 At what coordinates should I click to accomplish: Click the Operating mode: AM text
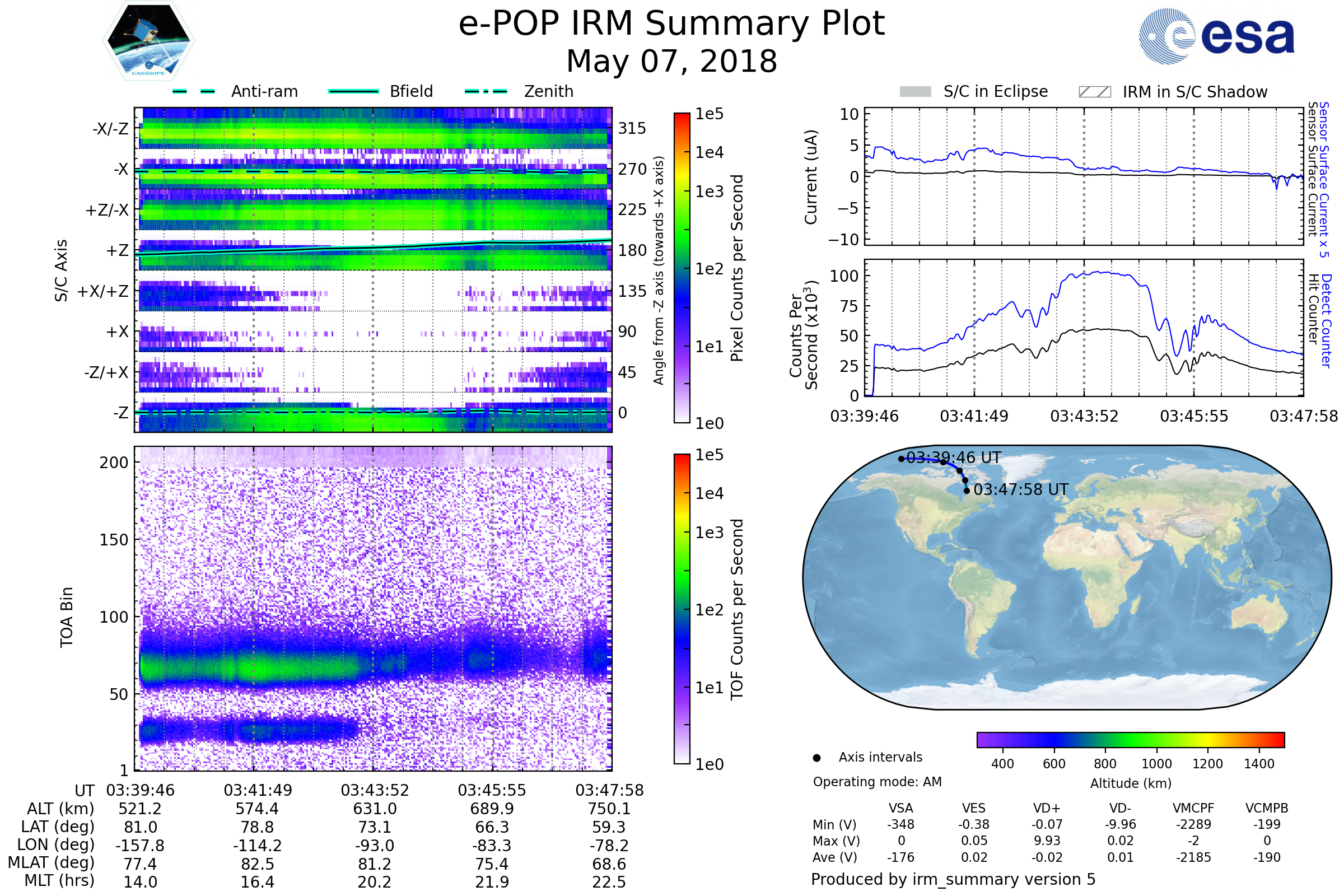point(877,782)
